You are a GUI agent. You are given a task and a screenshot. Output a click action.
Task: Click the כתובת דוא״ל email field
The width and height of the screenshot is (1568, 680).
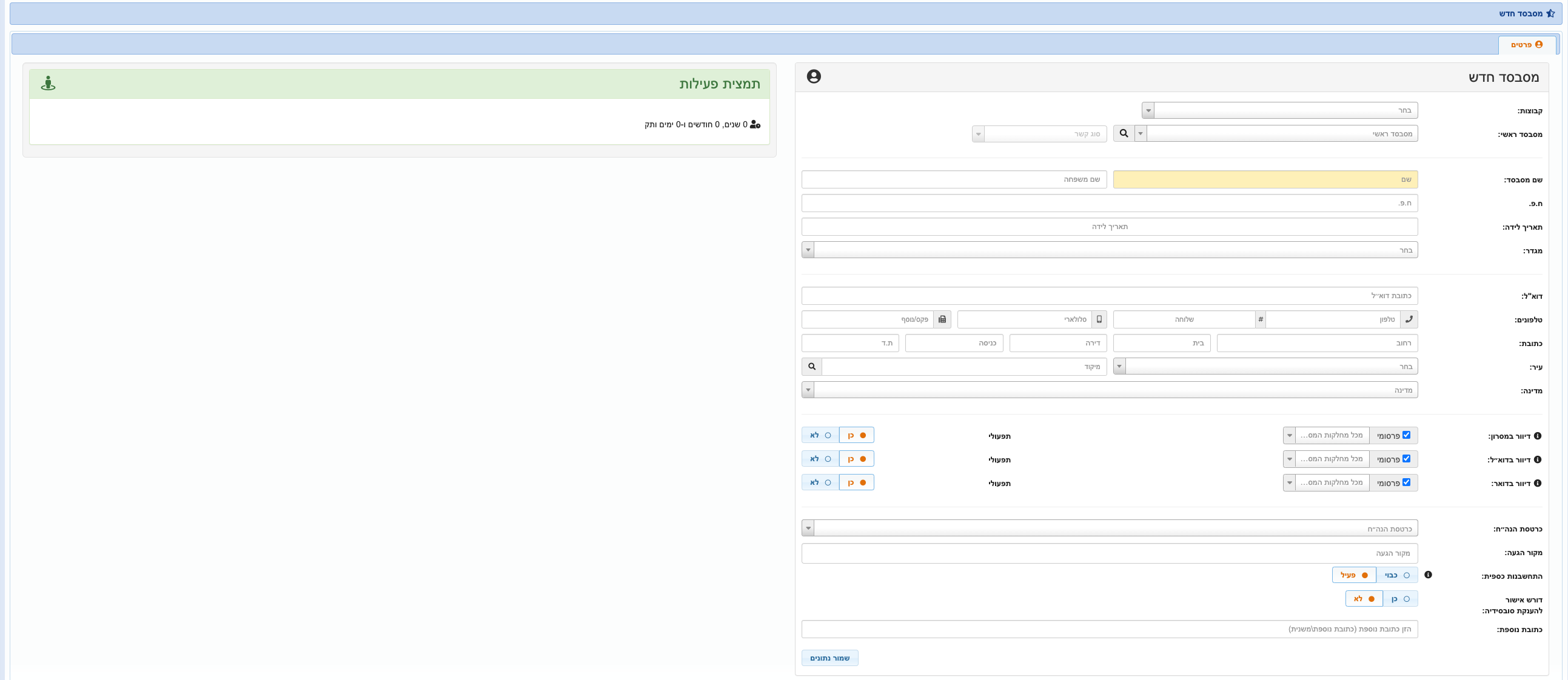[x=1110, y=296]
